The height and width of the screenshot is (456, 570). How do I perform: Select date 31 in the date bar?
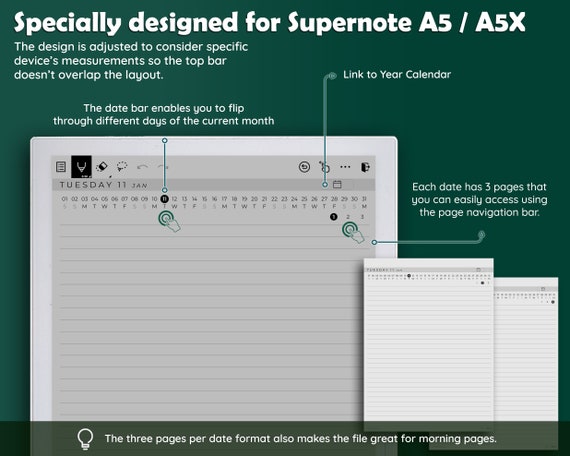364,199
